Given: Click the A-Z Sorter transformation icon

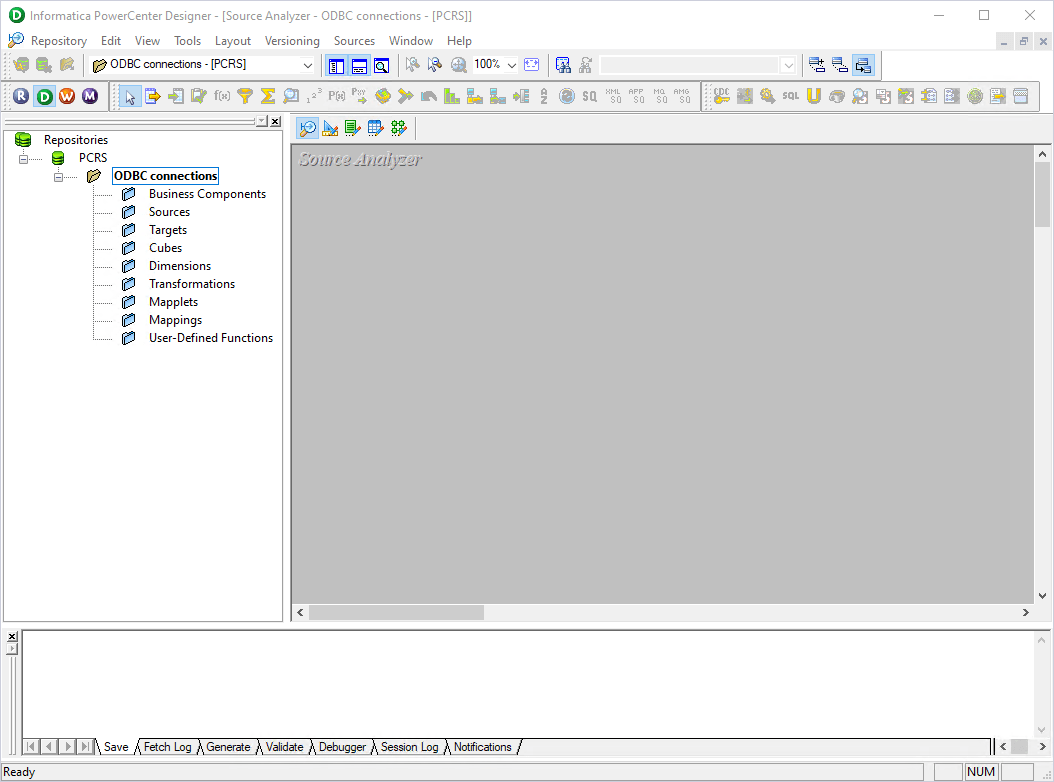Looking at the screenshot, I should (x=544, y=96).
